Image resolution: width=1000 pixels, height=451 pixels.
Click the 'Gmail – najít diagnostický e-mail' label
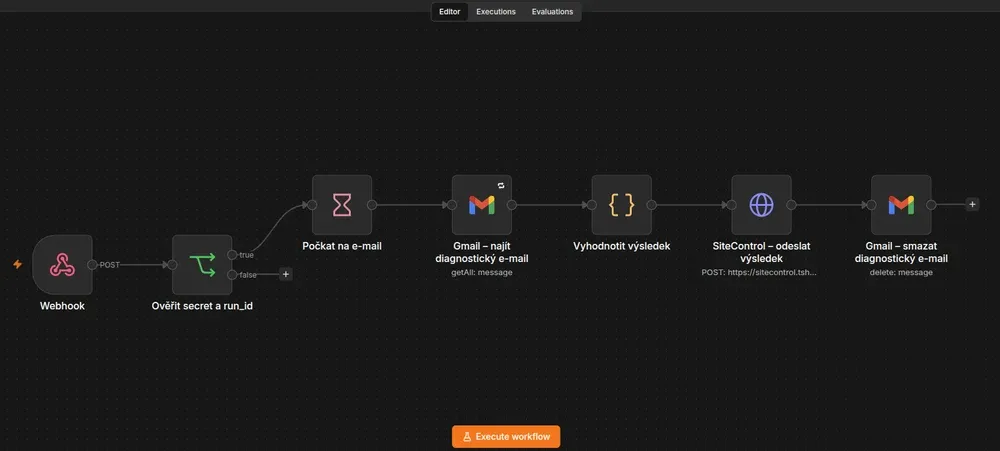[482, 252]
